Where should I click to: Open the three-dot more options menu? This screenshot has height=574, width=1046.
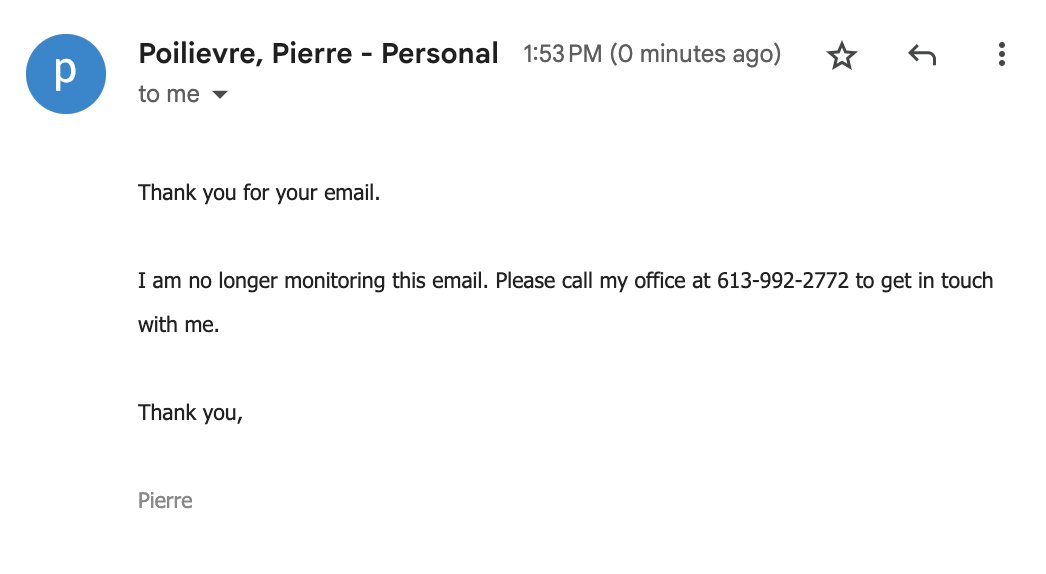(x=1001, y=54)
